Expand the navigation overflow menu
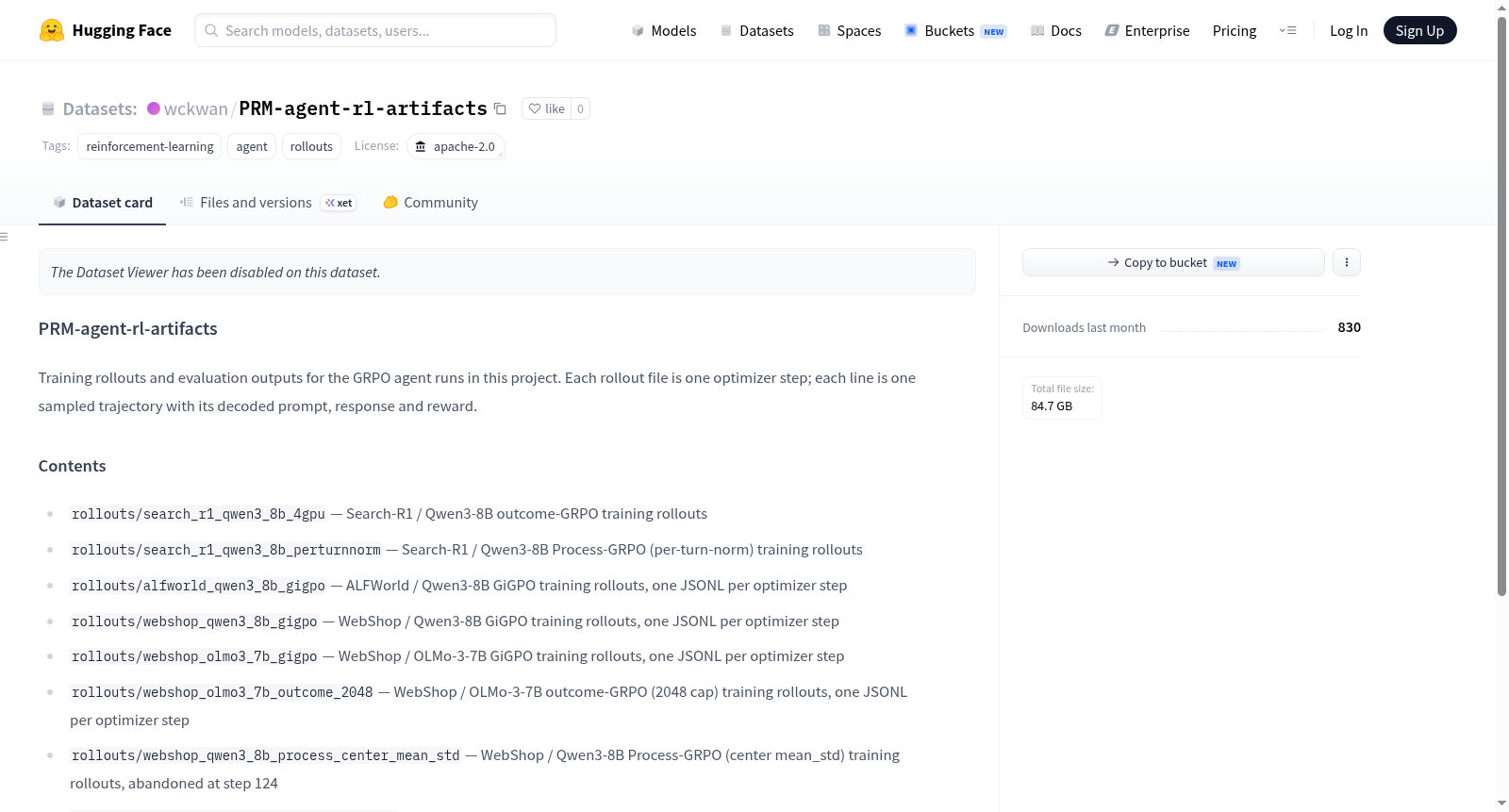The width and height of the screenshot is (1509, 812). click(x=1287, y=30)
